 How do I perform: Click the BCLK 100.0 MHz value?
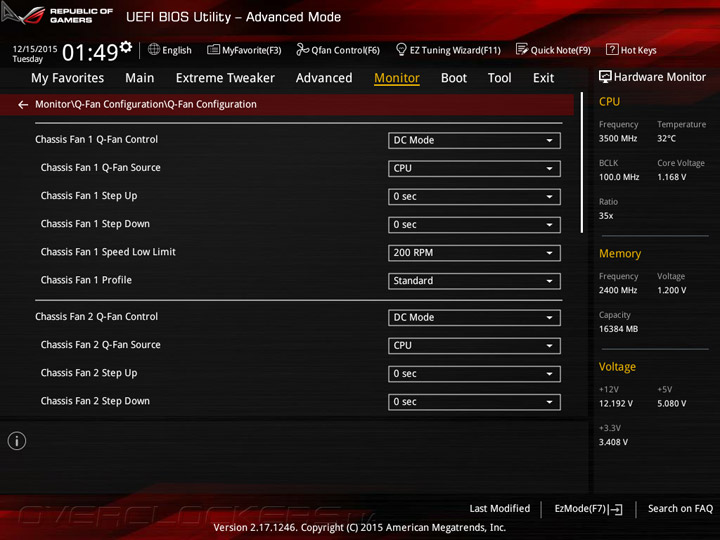coord(619,177)
